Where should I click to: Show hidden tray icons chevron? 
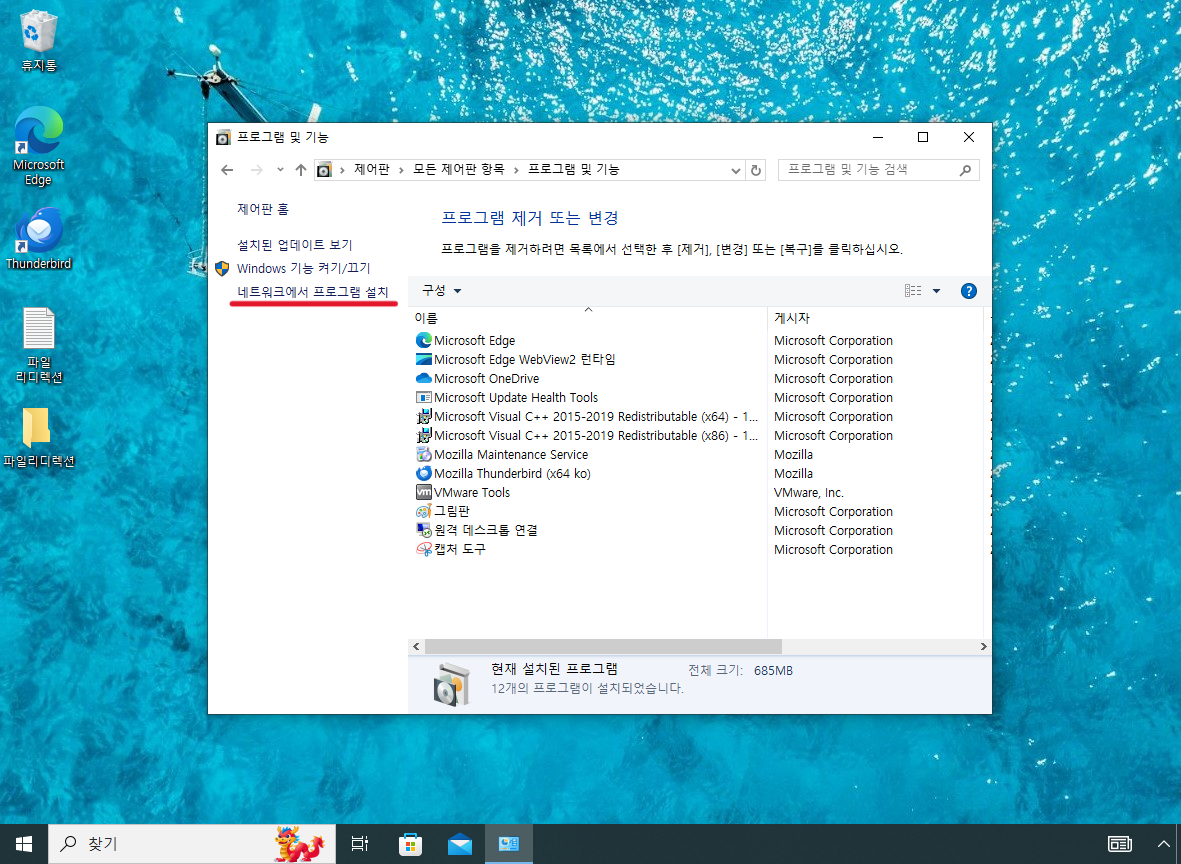[x=1164, y=844]
